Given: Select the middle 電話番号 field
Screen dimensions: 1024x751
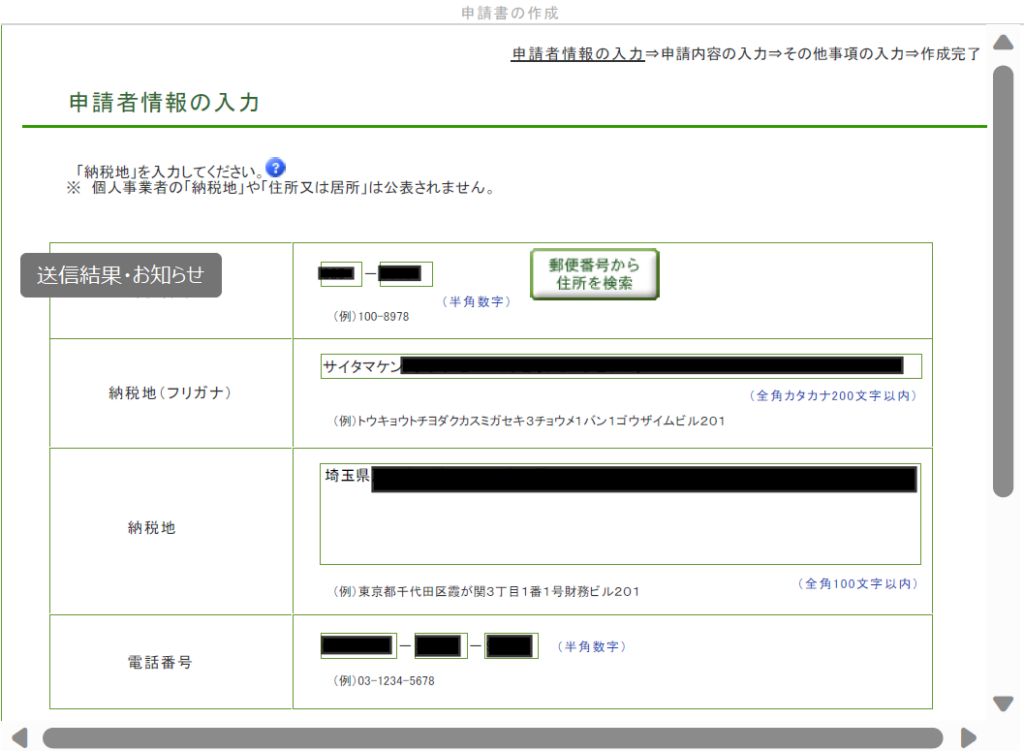Looking at the screenshot, I should (x=440, y=646).
